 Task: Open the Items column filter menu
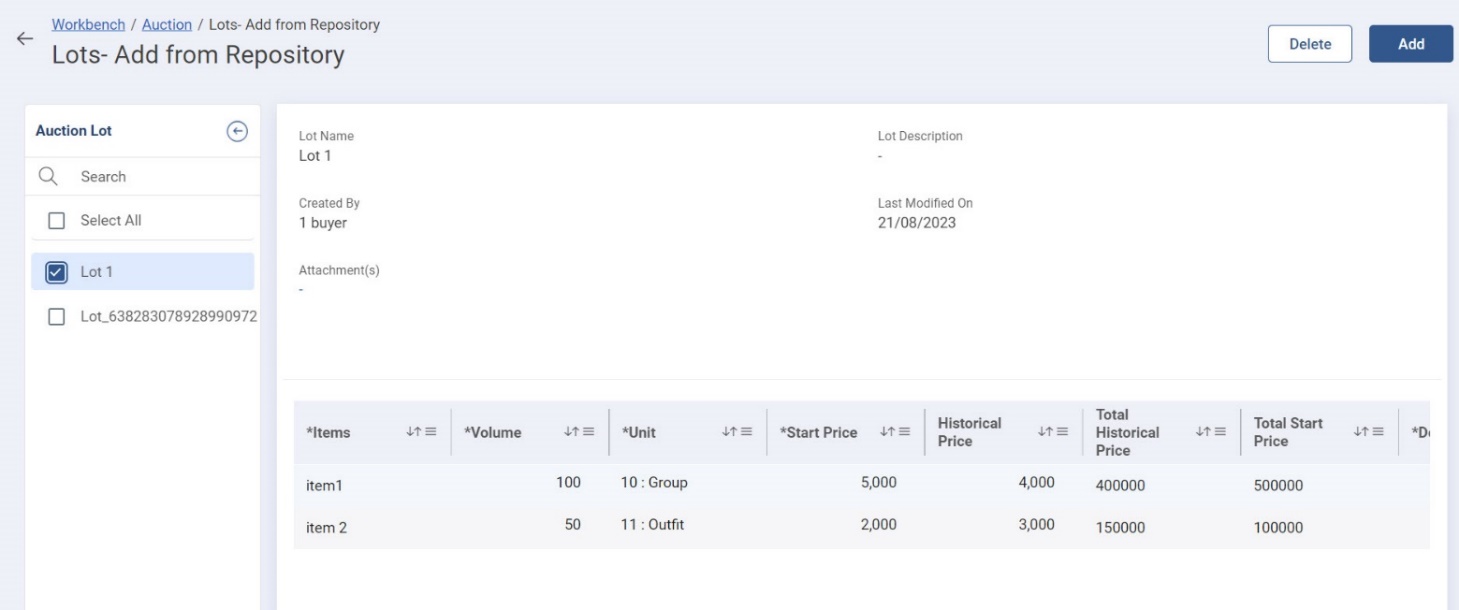click(431, 432)
